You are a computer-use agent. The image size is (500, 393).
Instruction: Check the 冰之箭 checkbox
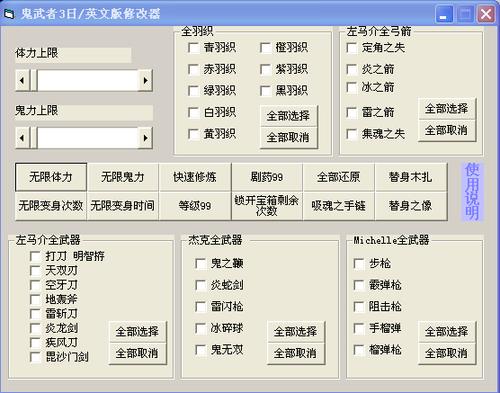[352, 87]
